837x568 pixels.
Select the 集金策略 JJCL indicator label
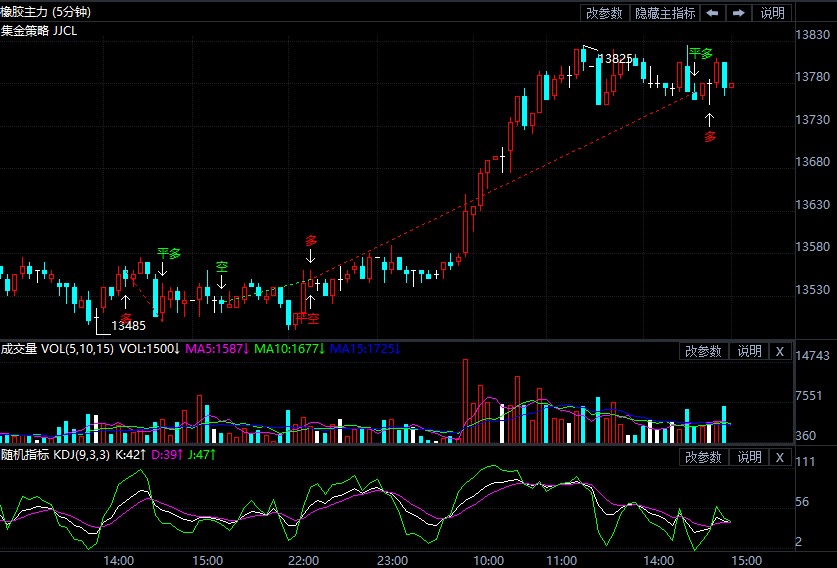click(39, 31)
